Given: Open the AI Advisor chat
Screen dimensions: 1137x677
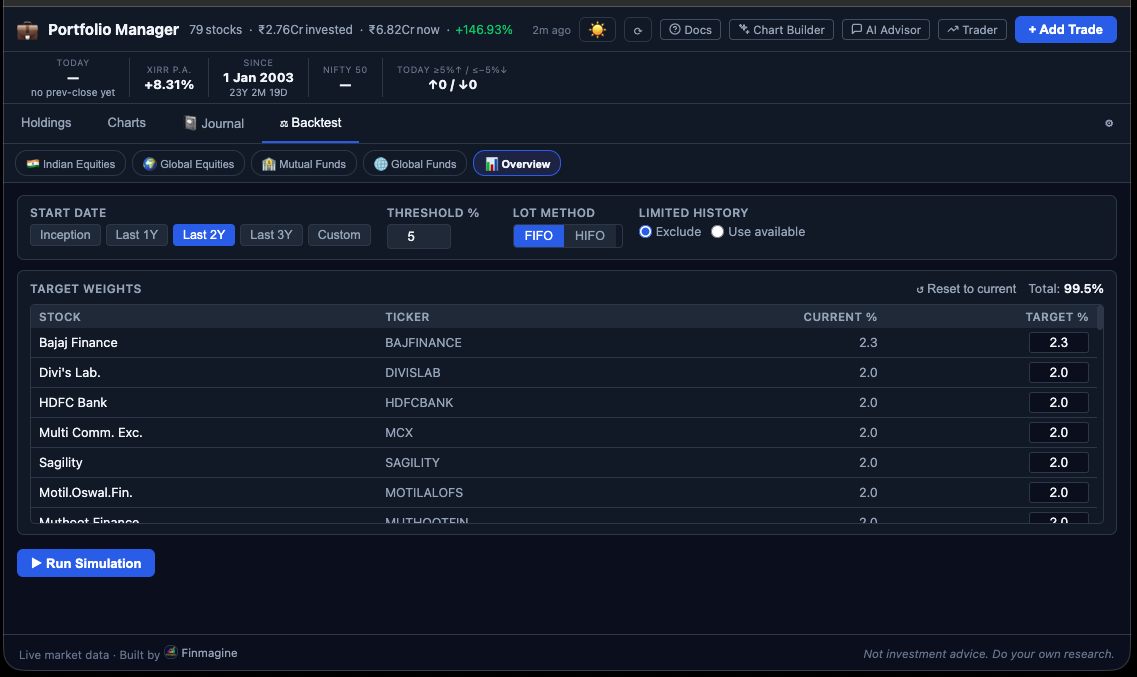Looking at the screenshot, I should click(x=885, y=29).
